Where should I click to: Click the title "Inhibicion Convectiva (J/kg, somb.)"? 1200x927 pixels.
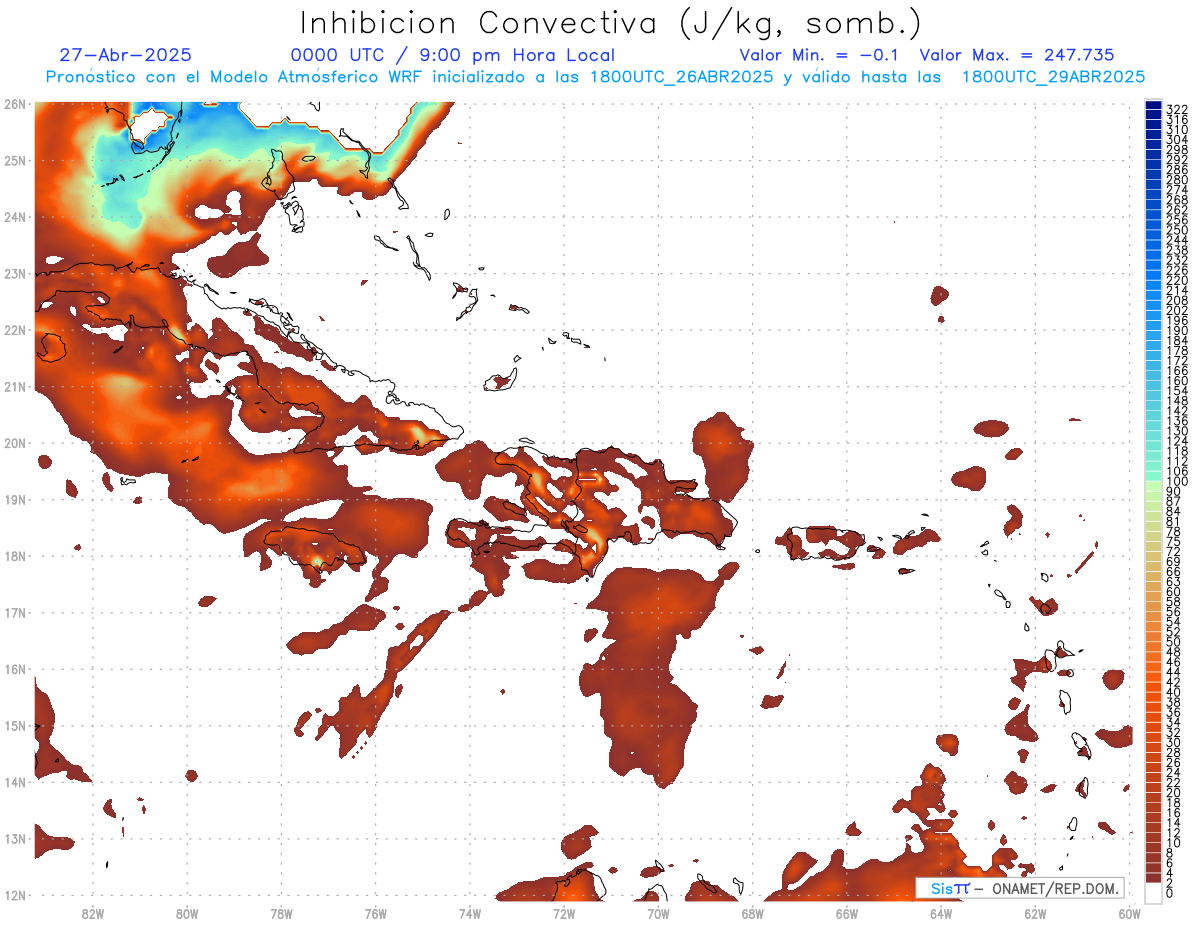click(611, 24)
